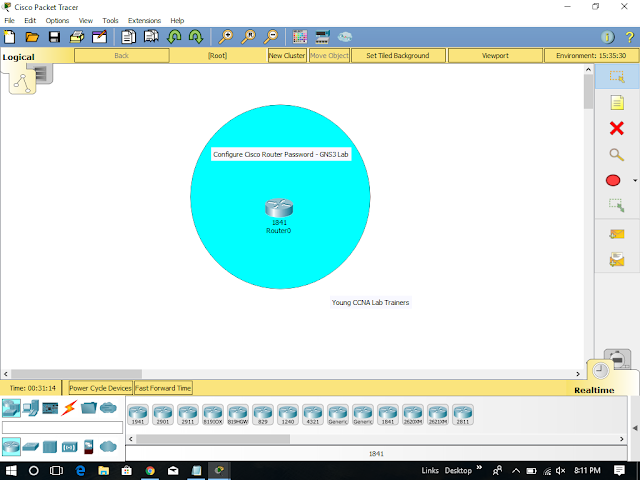
Task: Choose the Add Complex PDU envelope
Action: point(617,260)
